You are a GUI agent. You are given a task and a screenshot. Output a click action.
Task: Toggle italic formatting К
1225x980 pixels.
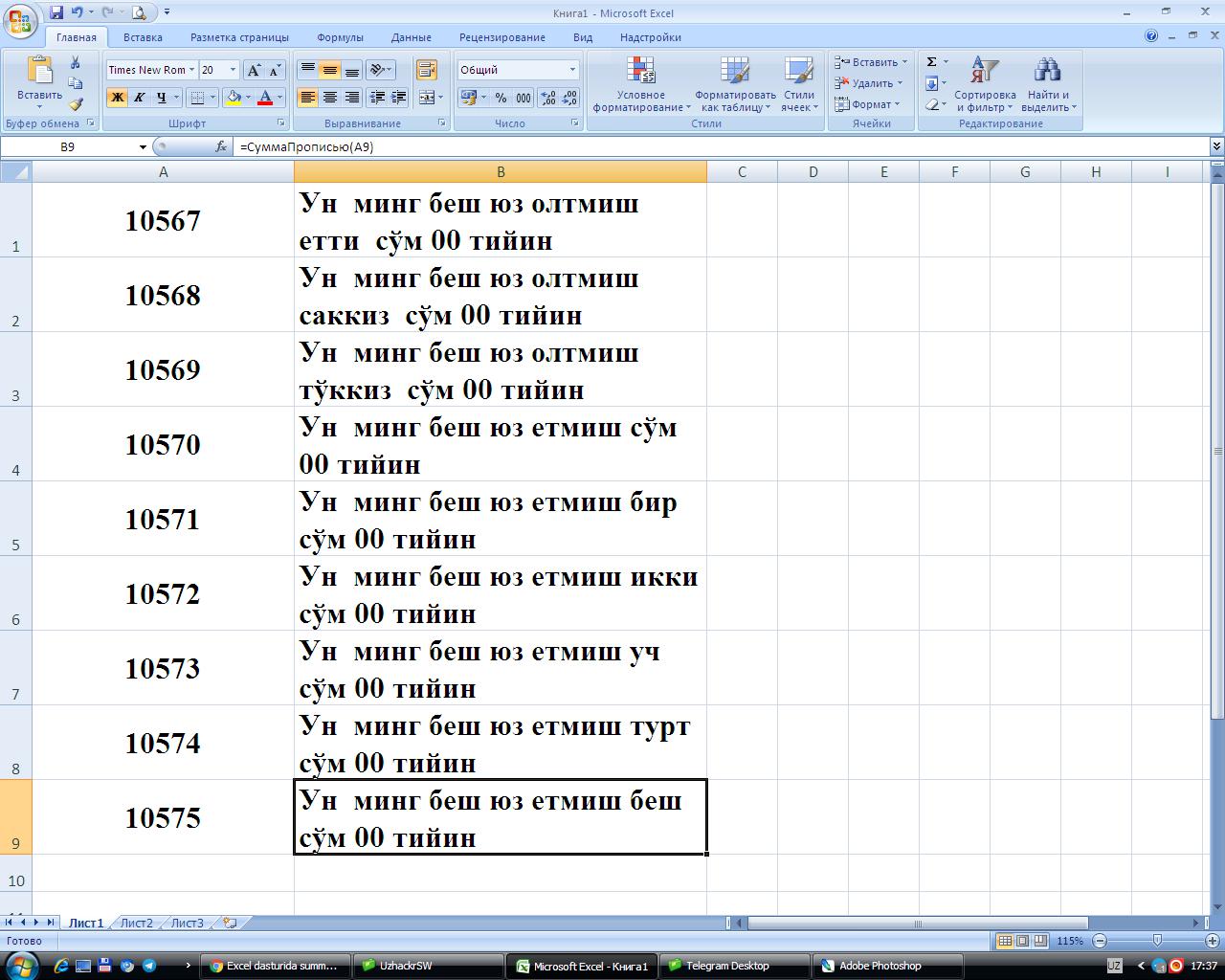[139, 98]
